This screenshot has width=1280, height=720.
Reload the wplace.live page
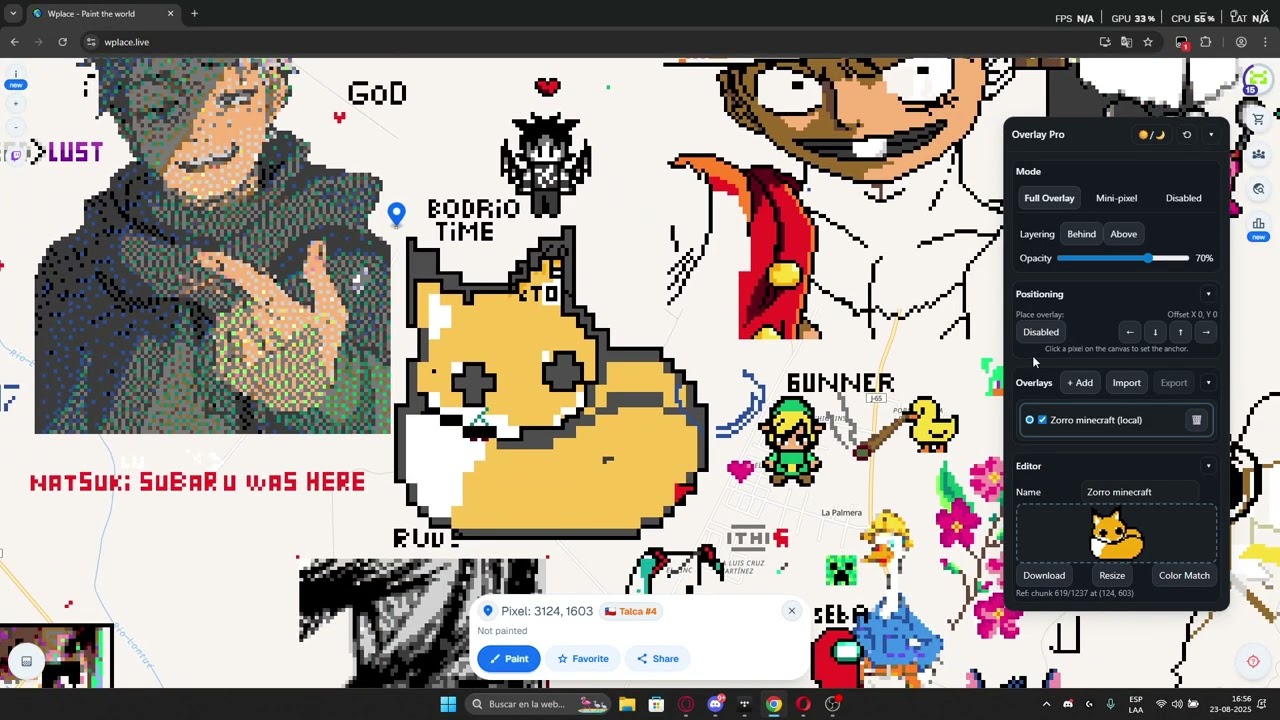tap(62, 42)
